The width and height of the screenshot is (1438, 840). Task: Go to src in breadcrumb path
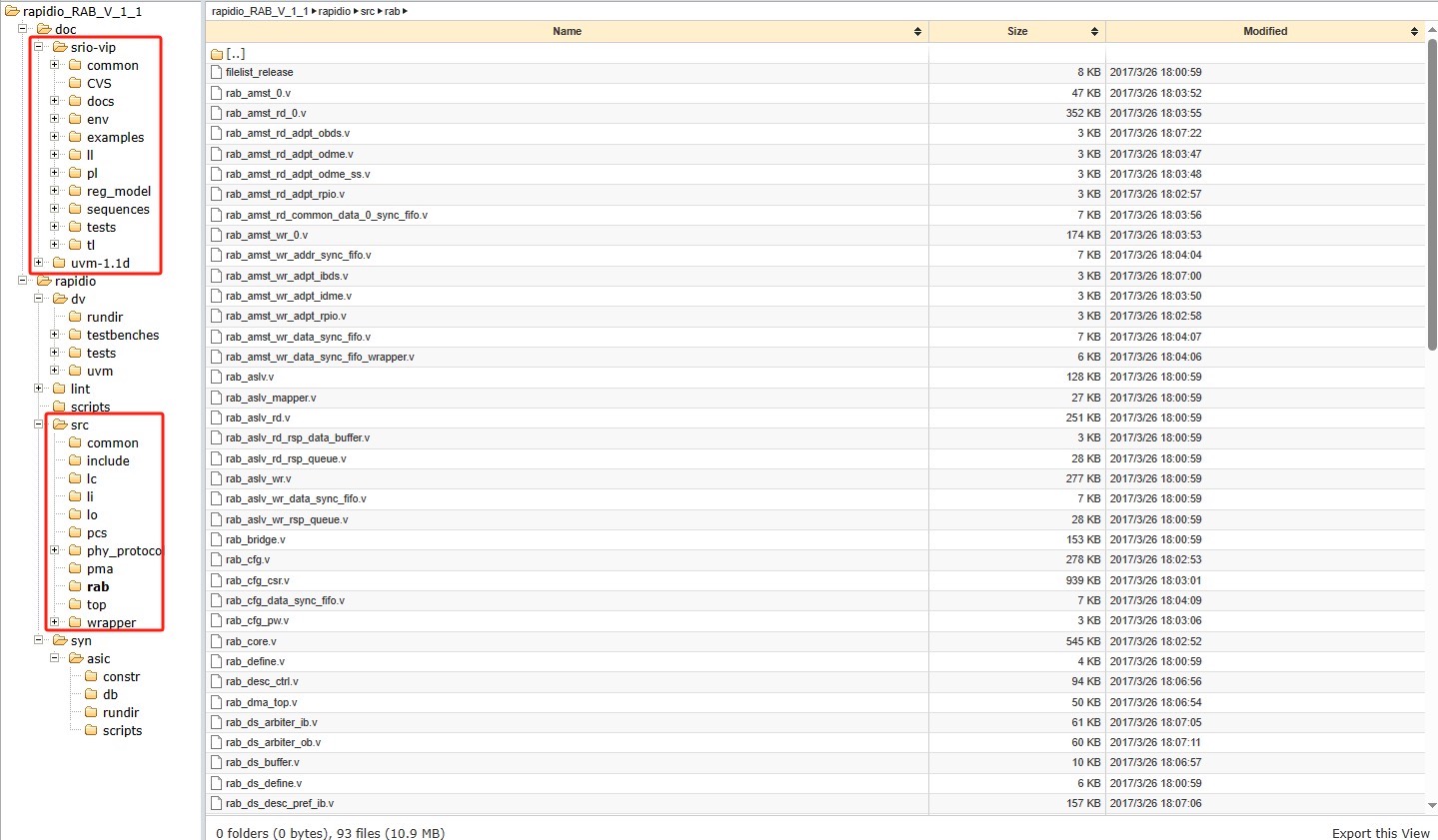coord(368,11)
